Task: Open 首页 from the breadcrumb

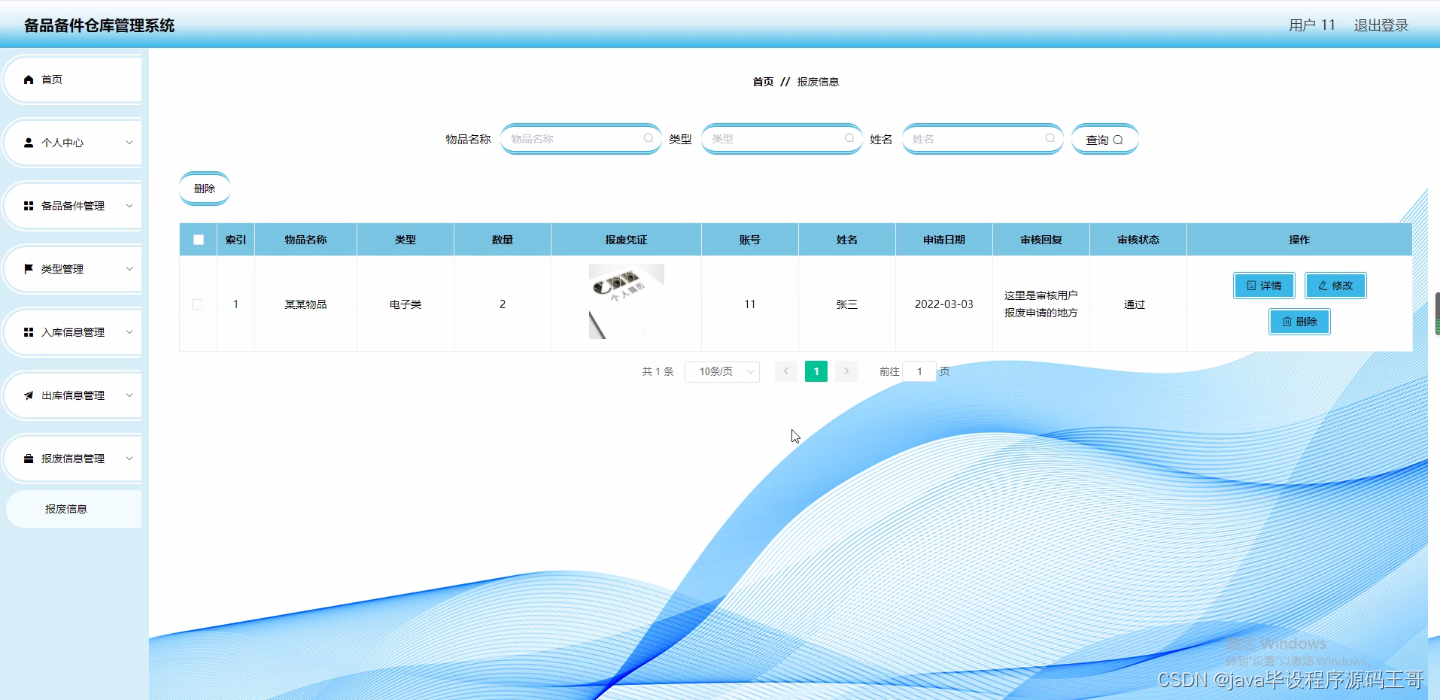Action: (762, 81)
